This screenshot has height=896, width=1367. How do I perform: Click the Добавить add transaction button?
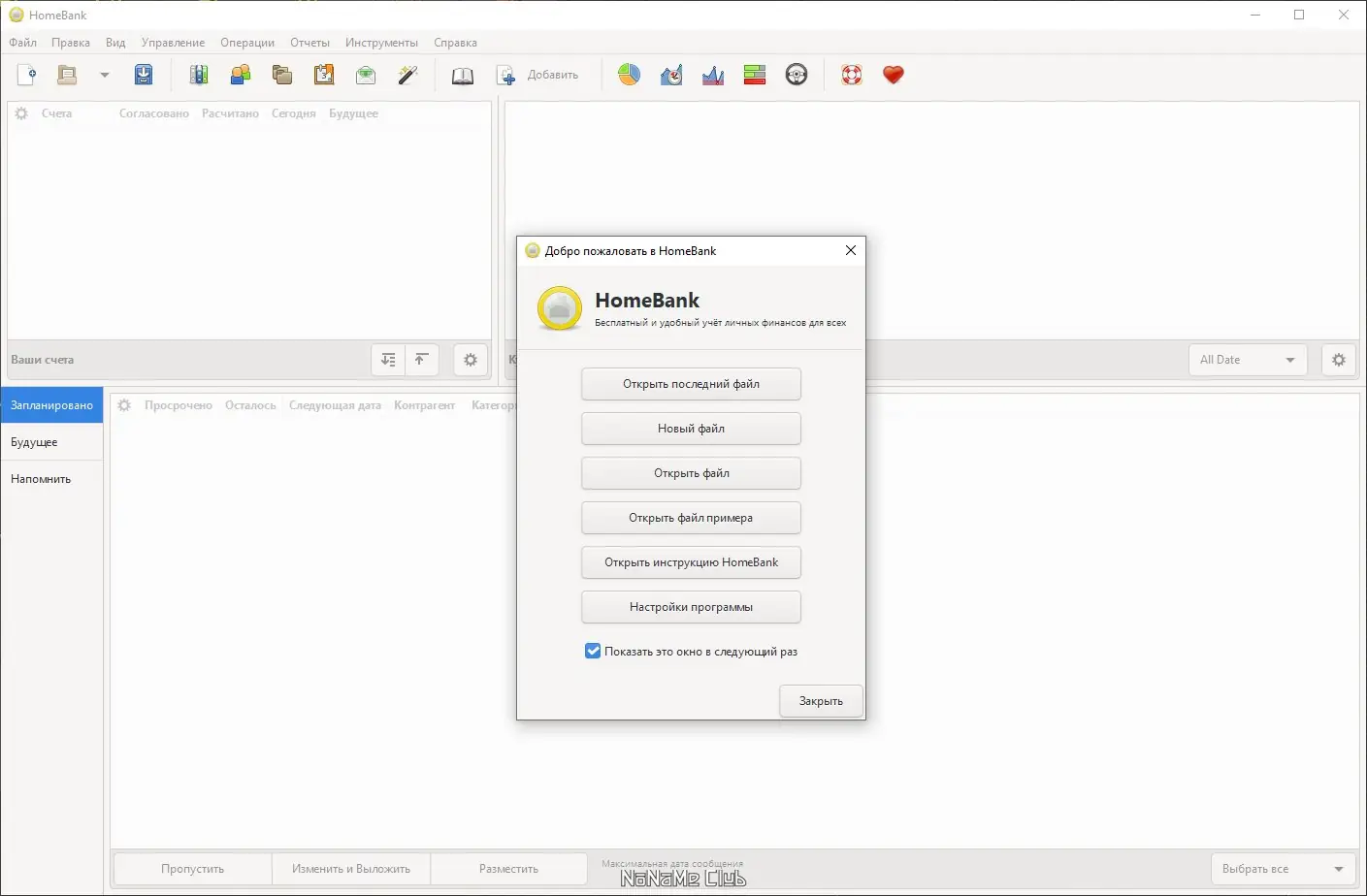[537, 75]
